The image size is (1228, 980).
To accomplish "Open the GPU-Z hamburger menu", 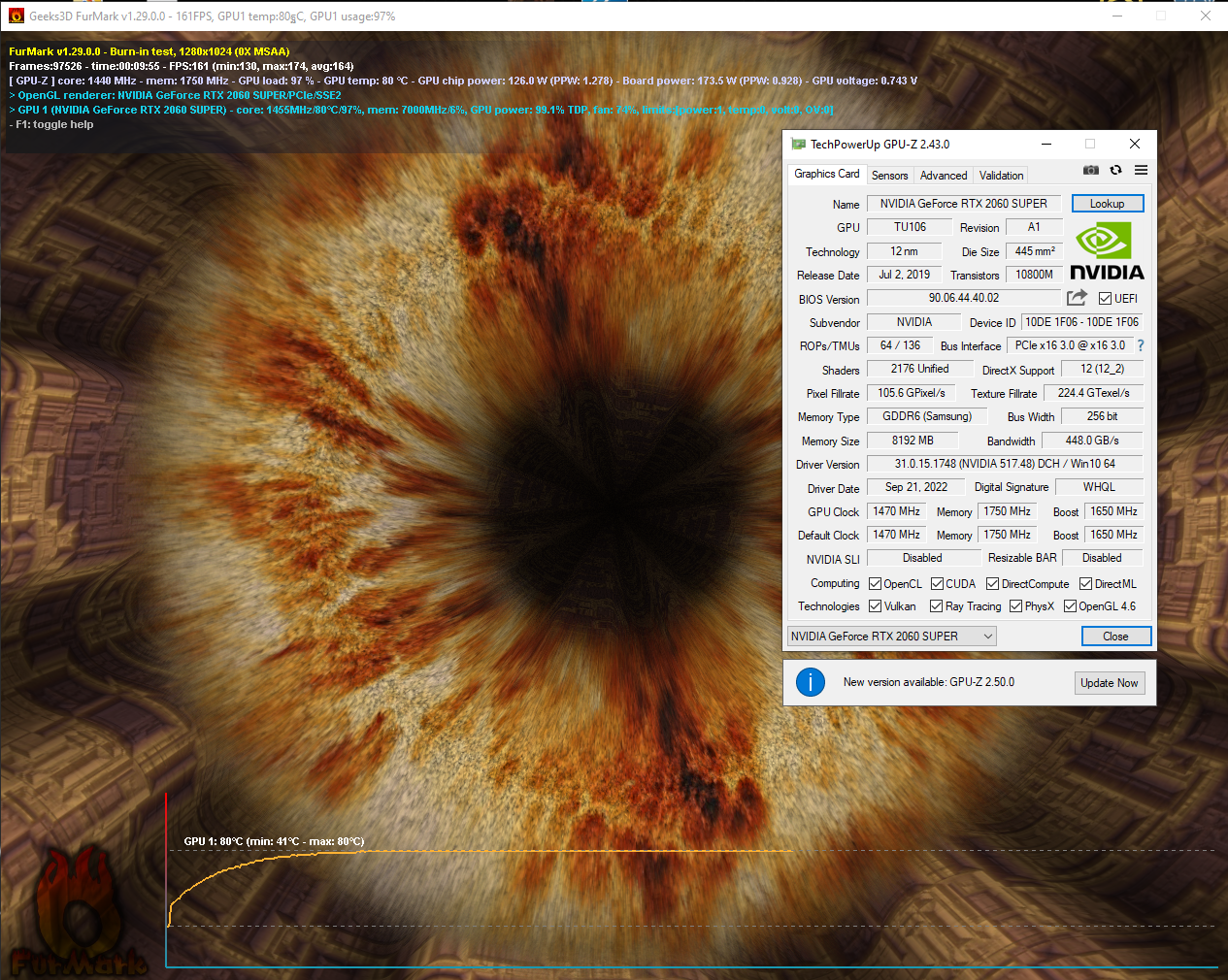I will [1141, 170].
